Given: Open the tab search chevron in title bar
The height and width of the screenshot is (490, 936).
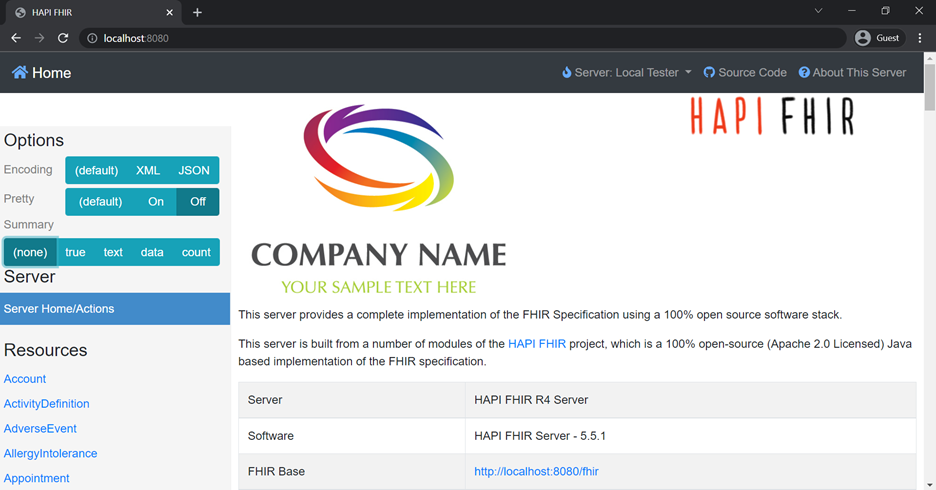Looking at the screenshot, I should coord(818,11).
